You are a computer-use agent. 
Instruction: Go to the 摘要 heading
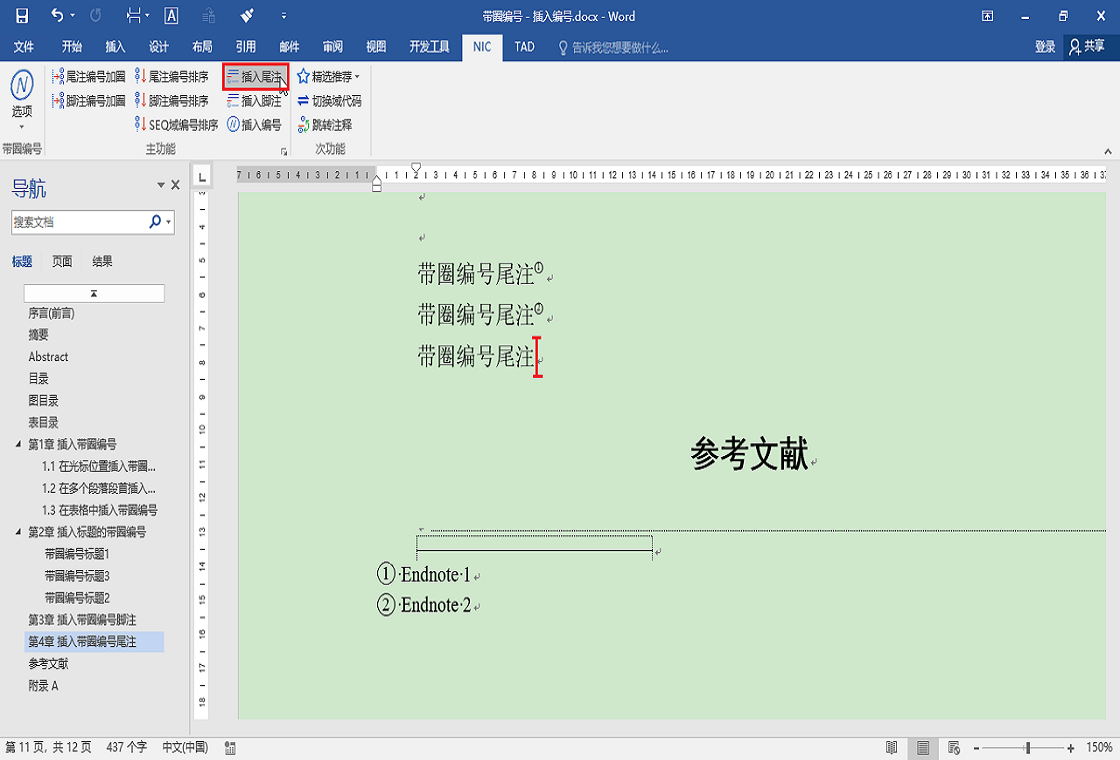(39, 335)
